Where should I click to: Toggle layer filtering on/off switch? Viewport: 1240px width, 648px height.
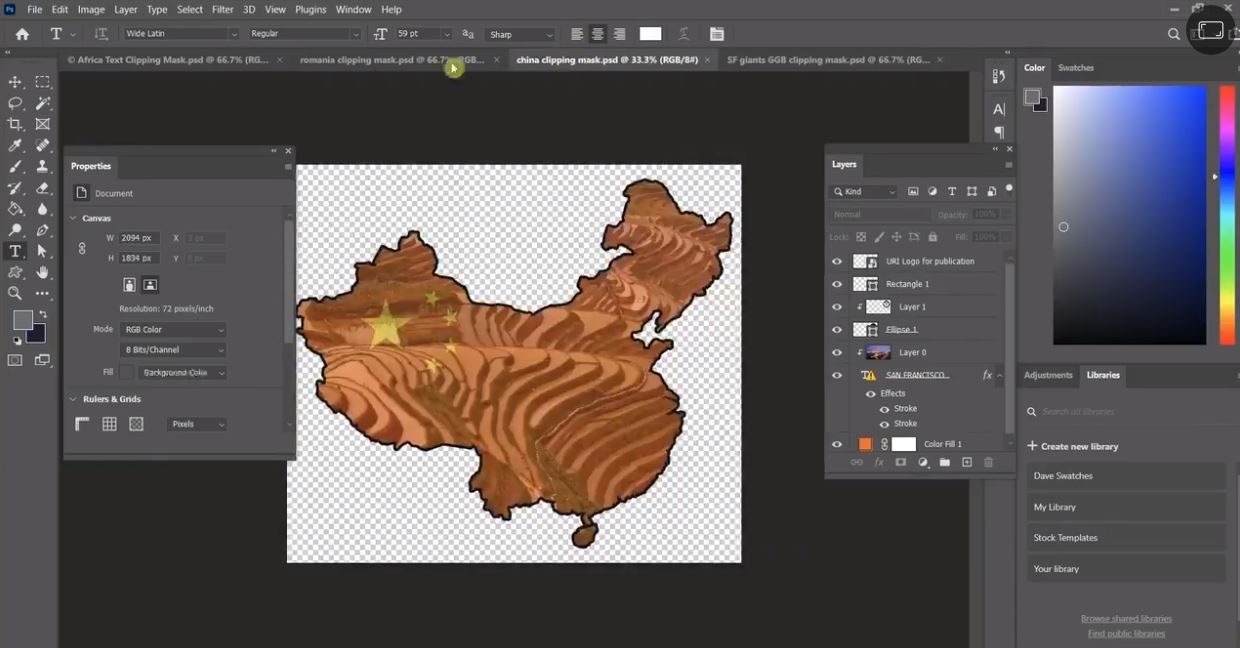coord(1009,188)
